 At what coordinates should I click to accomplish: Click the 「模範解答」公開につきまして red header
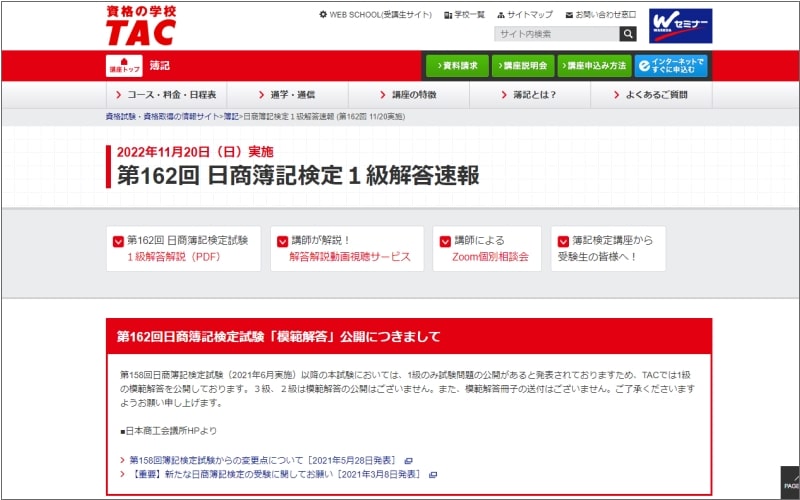(409, 336)
